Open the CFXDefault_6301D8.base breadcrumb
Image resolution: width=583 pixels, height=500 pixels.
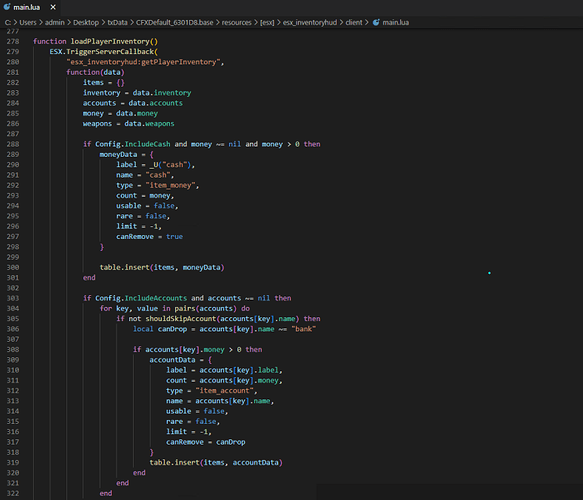click(174, 23)
